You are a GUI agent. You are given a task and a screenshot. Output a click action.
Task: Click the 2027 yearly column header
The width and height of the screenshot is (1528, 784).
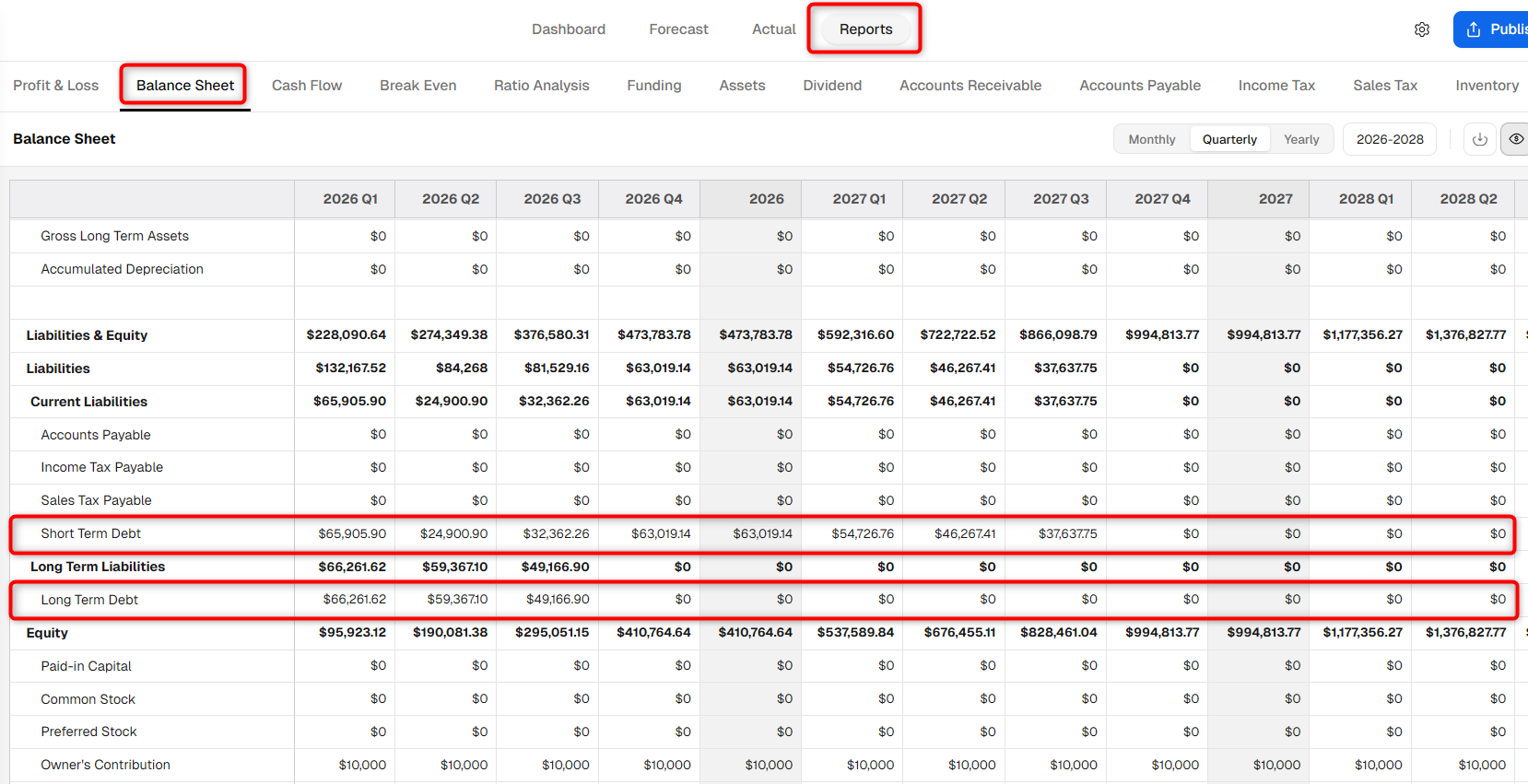tap(1258, 199)
